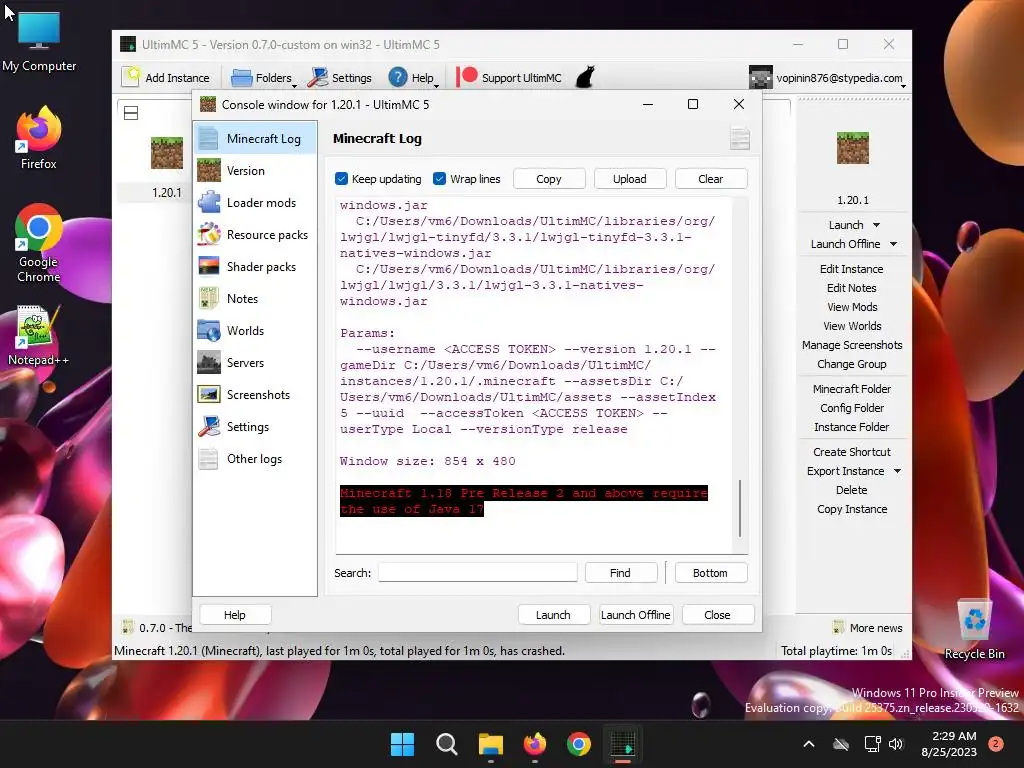Focus the Search input field
Screen dimensions: 1024x768
pyautogui.click(x=478, y=572)
